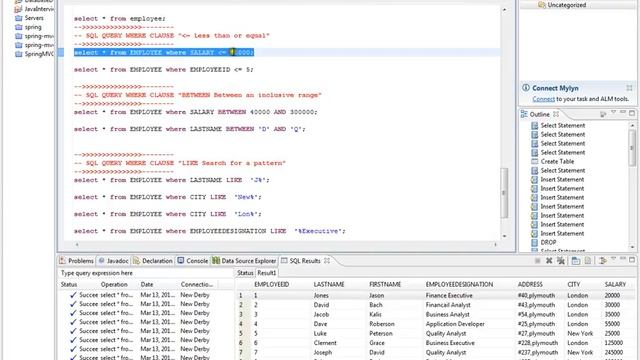Click the 'Clement' last name cell
Screen dimensions: 640x360
coord(325,343)
